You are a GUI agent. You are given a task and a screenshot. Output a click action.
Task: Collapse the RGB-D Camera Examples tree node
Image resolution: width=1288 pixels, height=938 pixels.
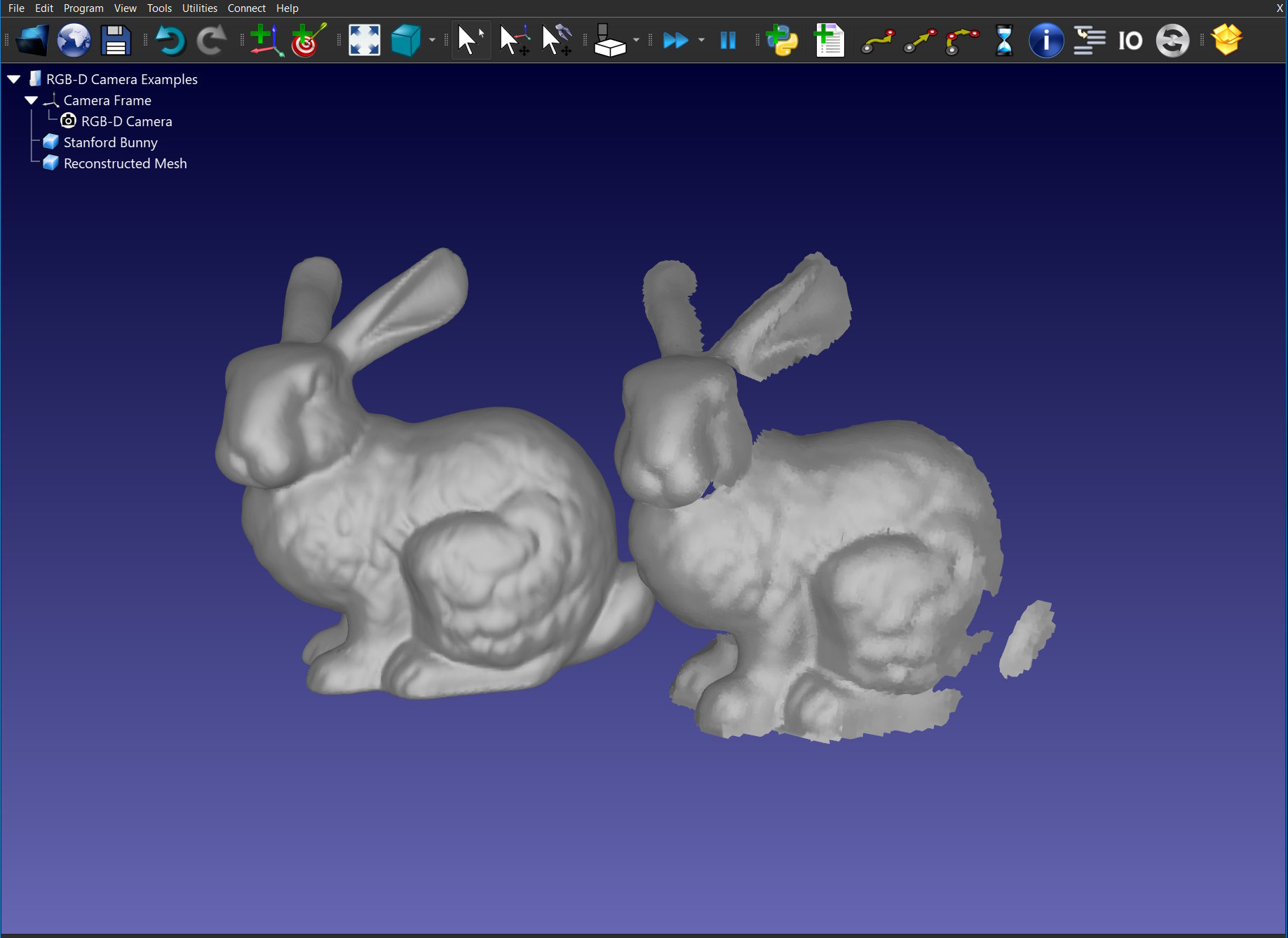13,79
